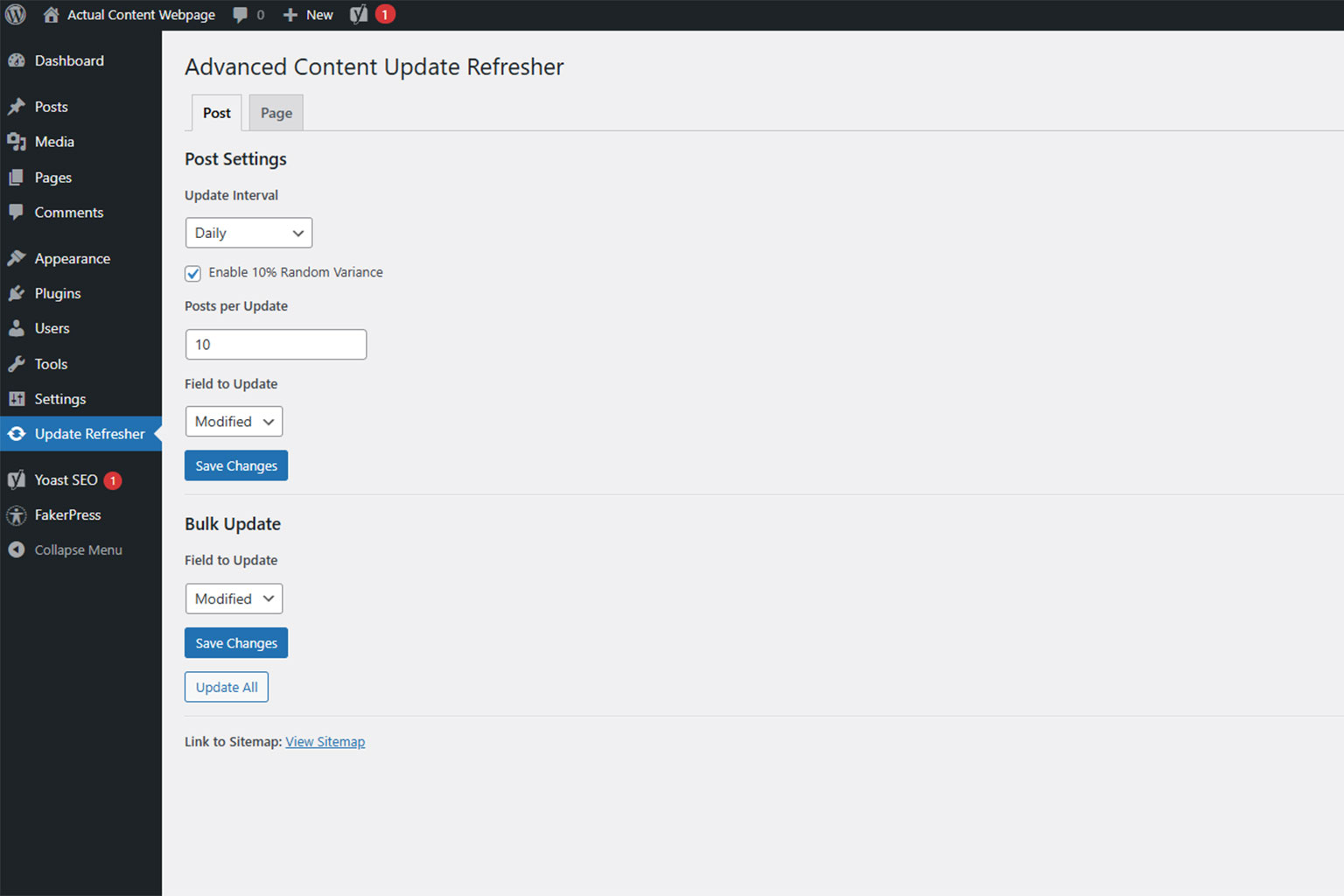Open the Bulk Update field dropdown

tap(234, 598)
